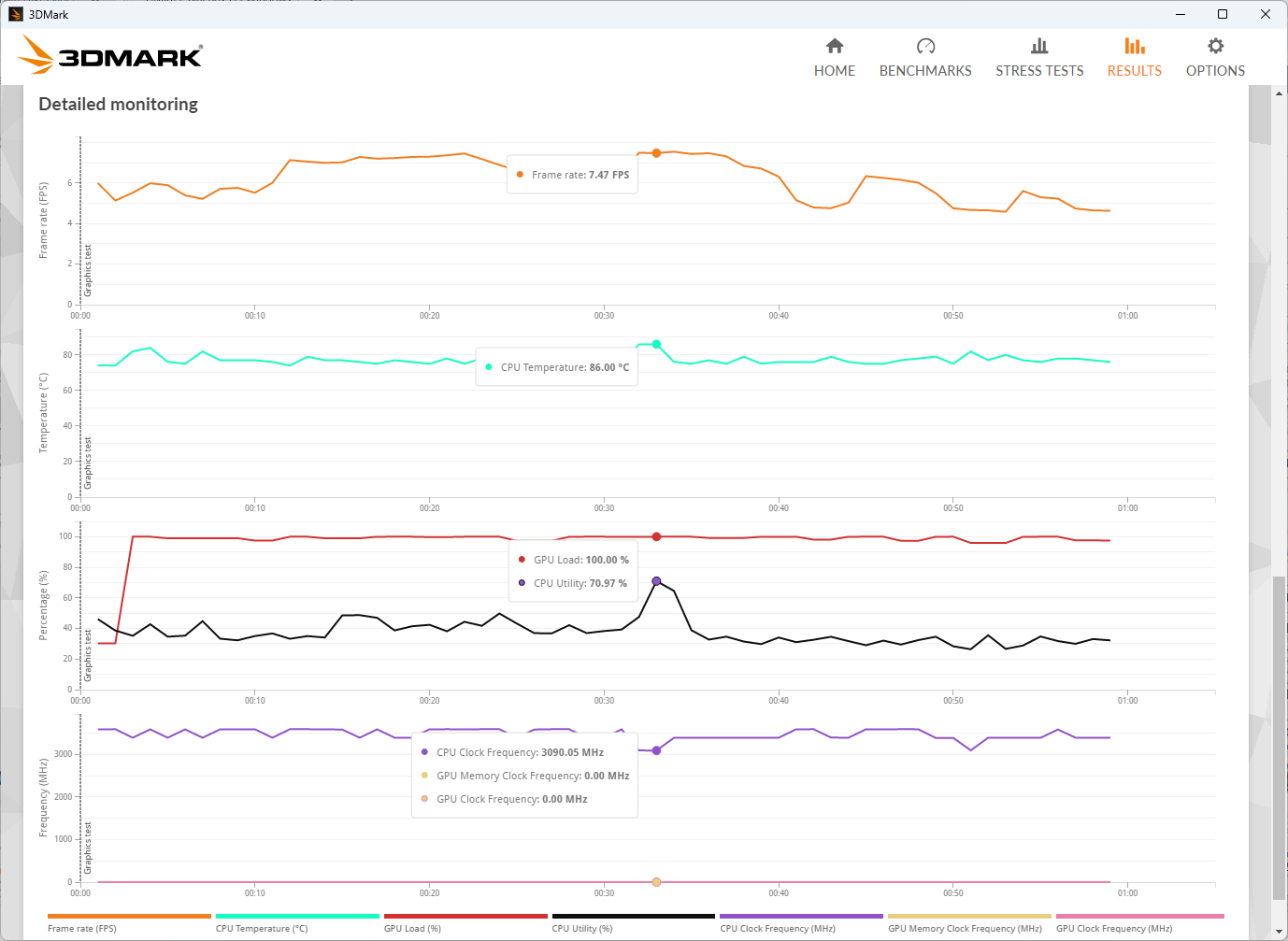Click the Results chart icon
This screenshot has height=941, width=1288.
pos(1134,46)
